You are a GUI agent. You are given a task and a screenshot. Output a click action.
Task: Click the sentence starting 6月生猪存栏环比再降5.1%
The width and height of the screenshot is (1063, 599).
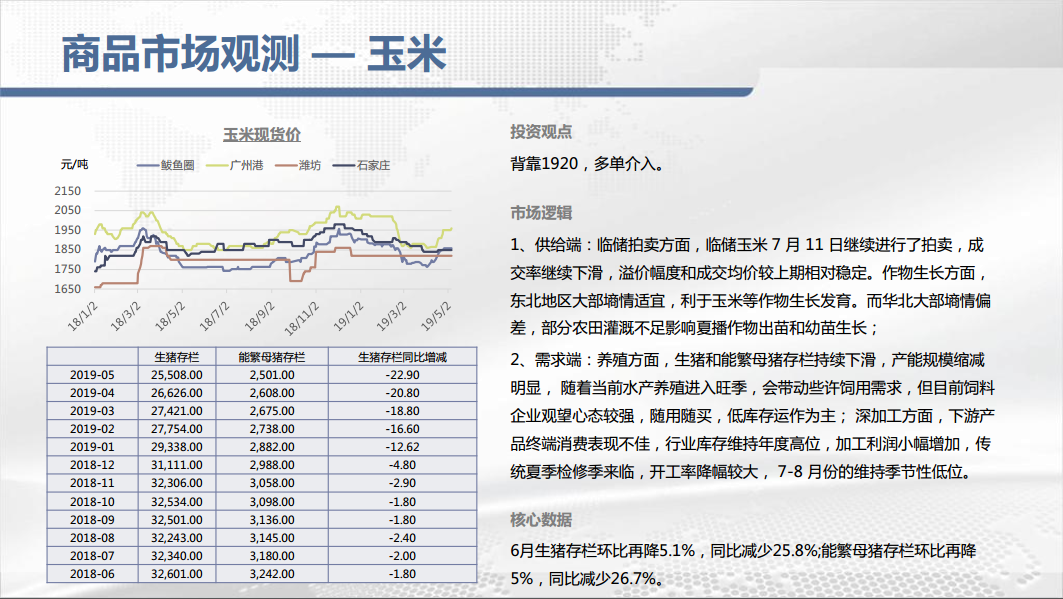pyautogui.click(x=743, y=564)
